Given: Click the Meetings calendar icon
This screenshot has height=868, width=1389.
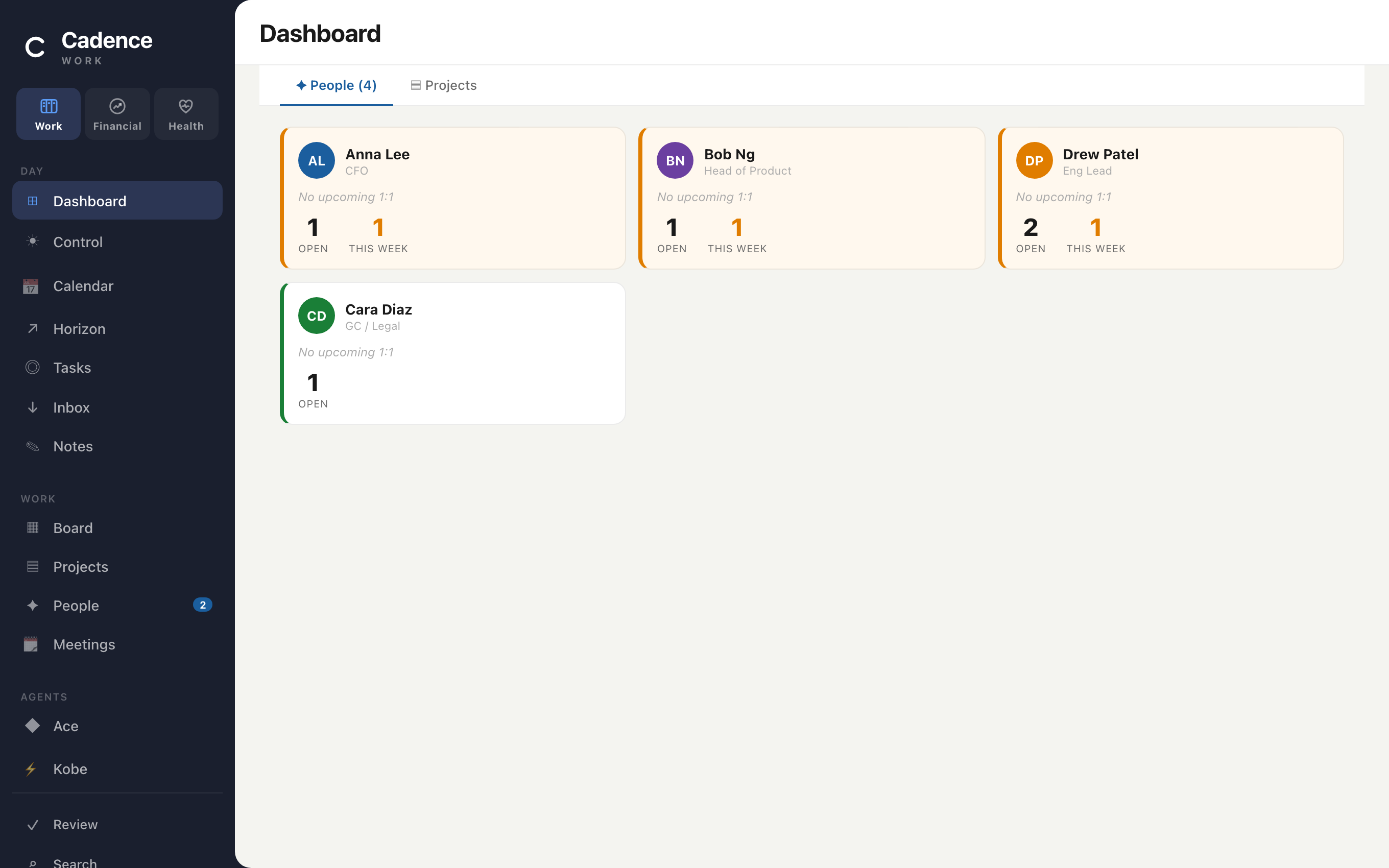Looking at the screenshot, I should (x=31, y=644).
